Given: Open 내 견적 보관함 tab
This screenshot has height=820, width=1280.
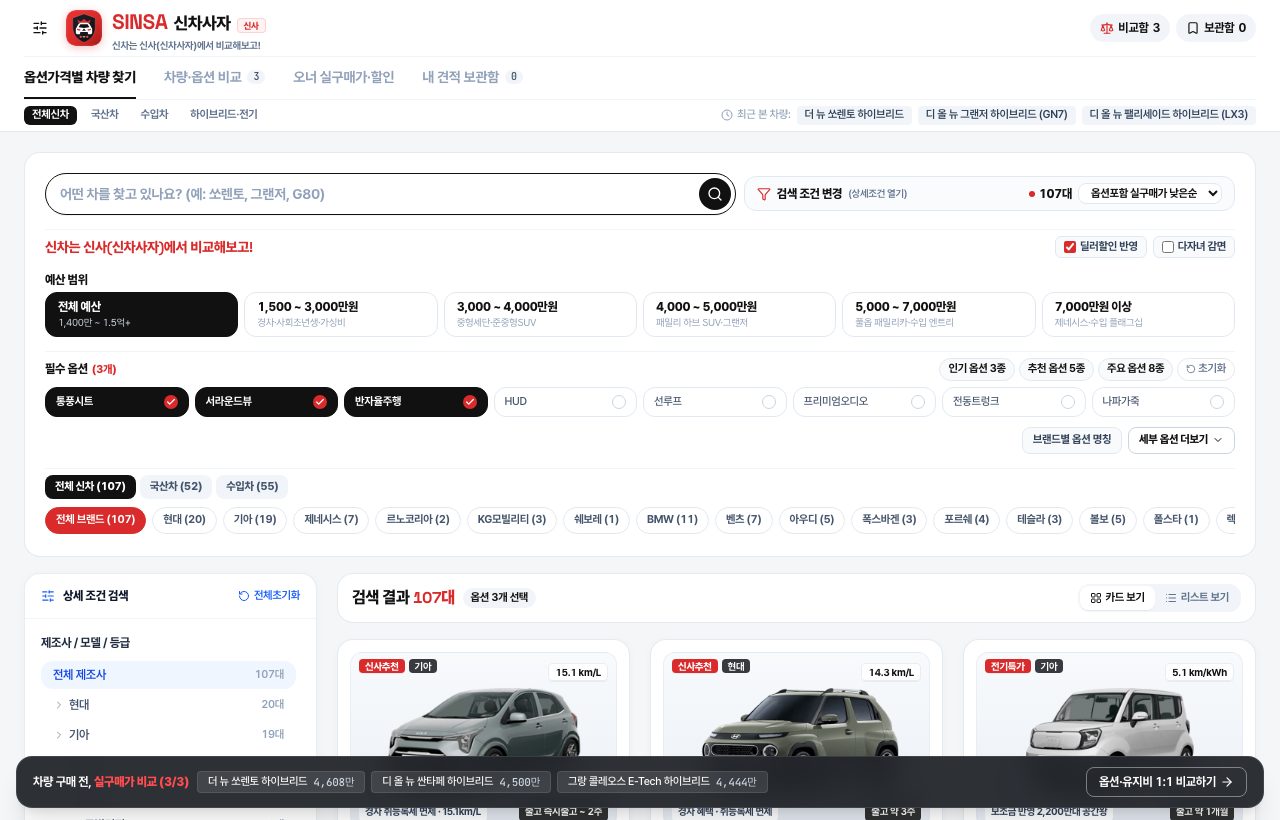Looking at the screenshot, I should click(x=472, y=77).
